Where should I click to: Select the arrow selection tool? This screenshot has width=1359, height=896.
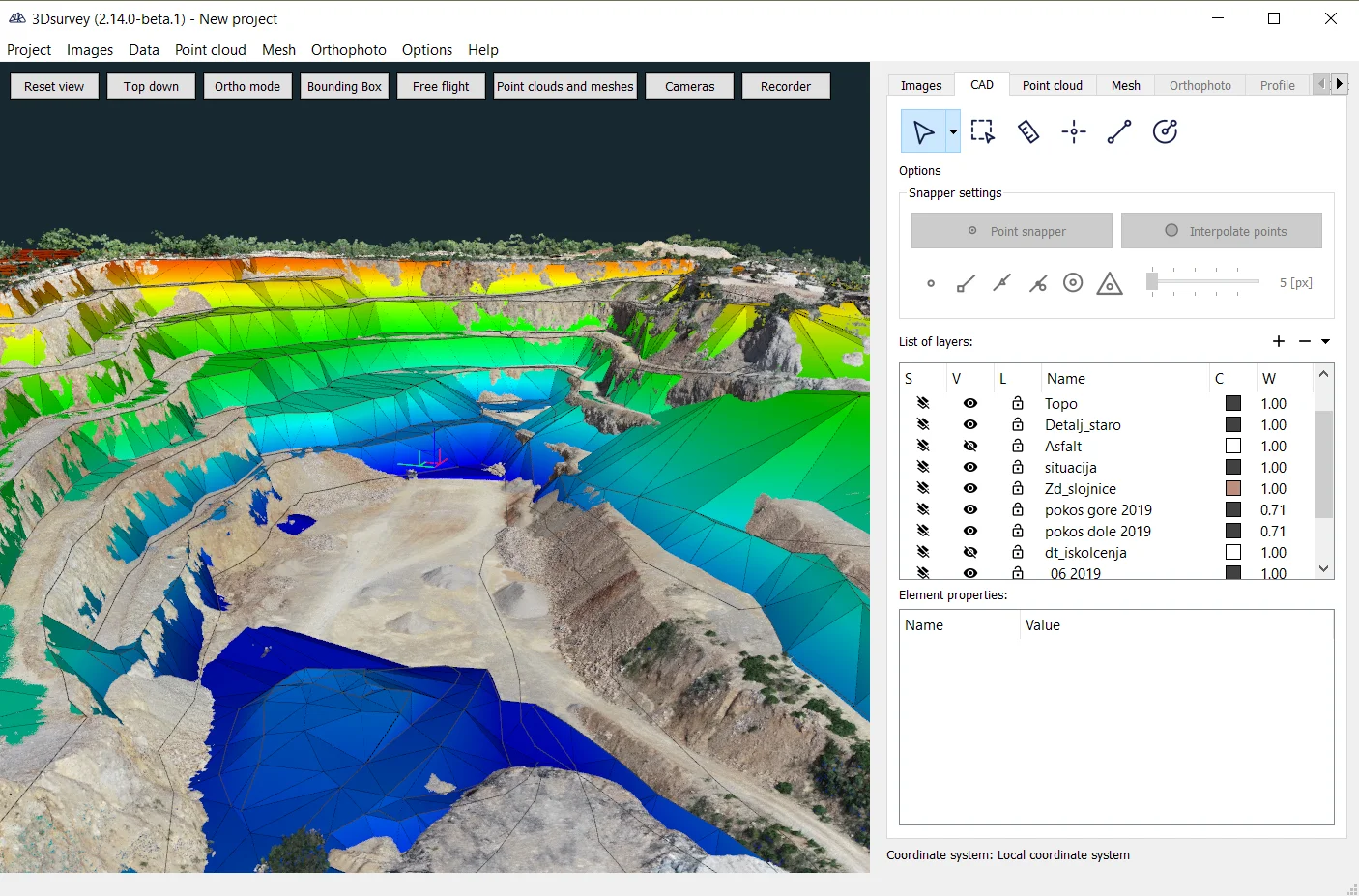[x=923, y=131]
